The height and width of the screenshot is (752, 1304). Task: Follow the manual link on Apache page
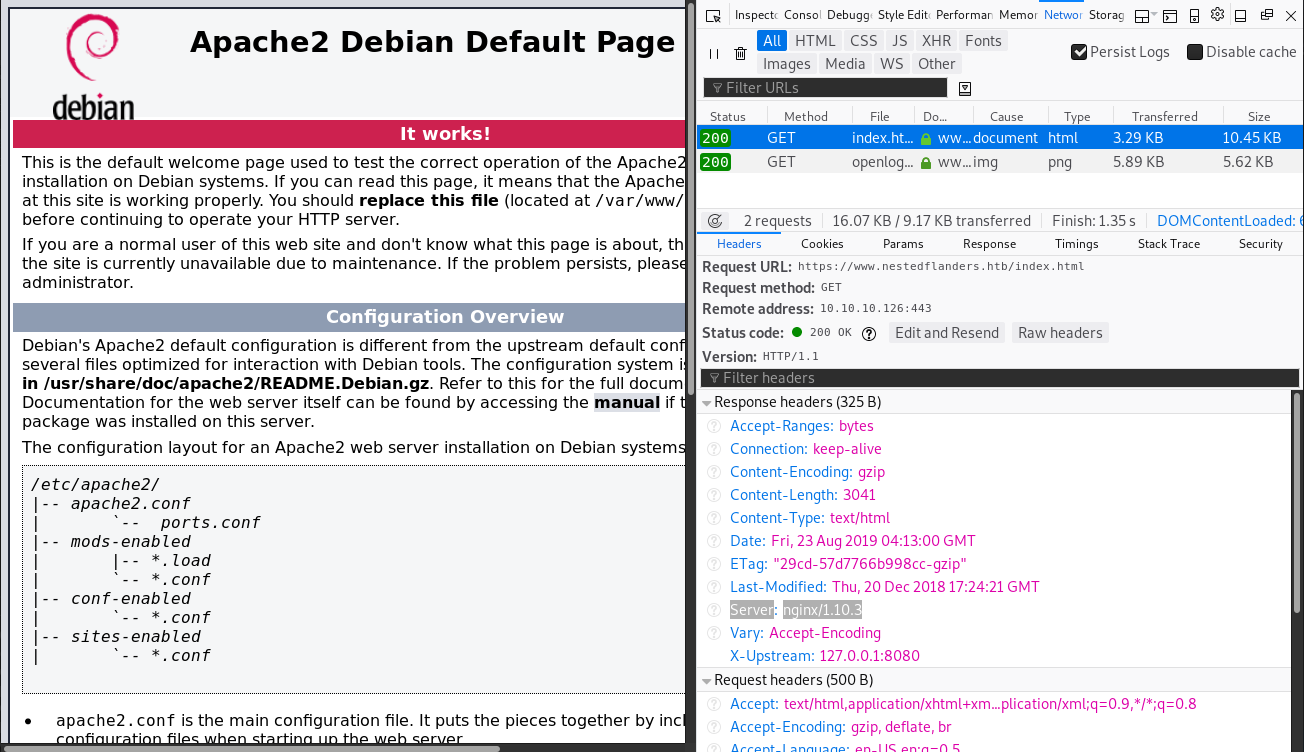[x=627, y=402]
